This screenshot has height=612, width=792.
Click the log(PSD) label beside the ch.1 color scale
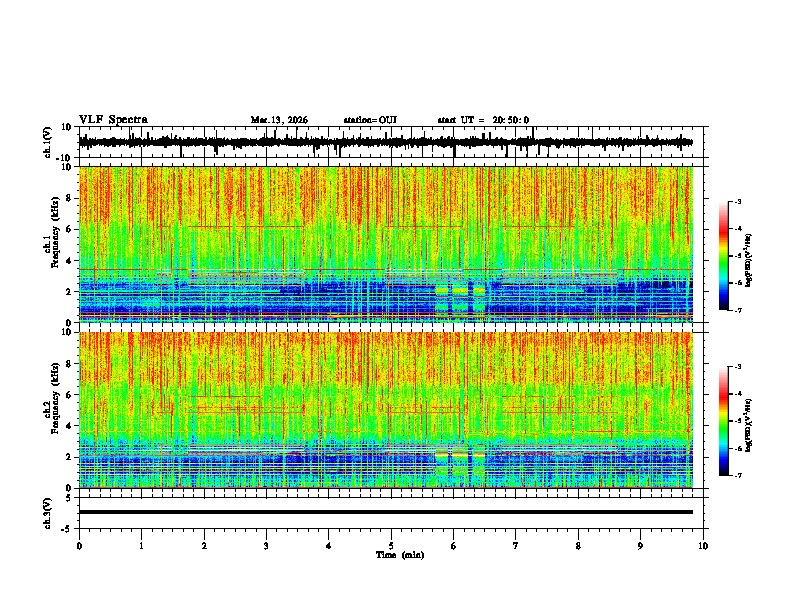point(749,260)
